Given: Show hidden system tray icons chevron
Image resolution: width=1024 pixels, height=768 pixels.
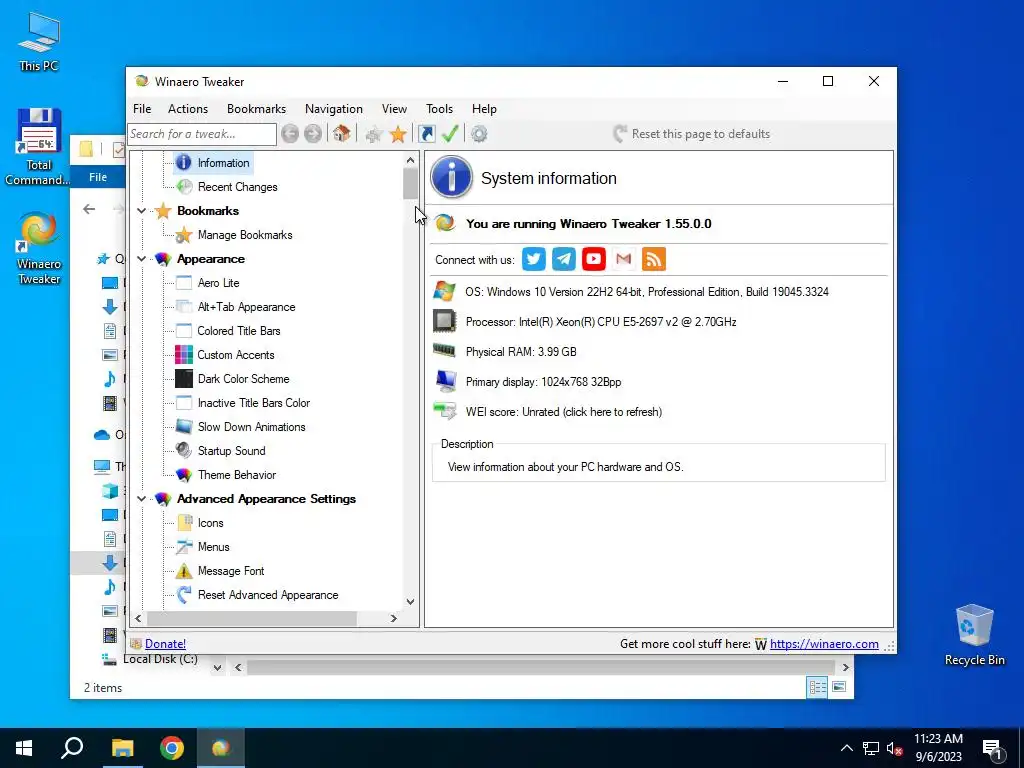Looking at the screenshot, I should [846, 748].
